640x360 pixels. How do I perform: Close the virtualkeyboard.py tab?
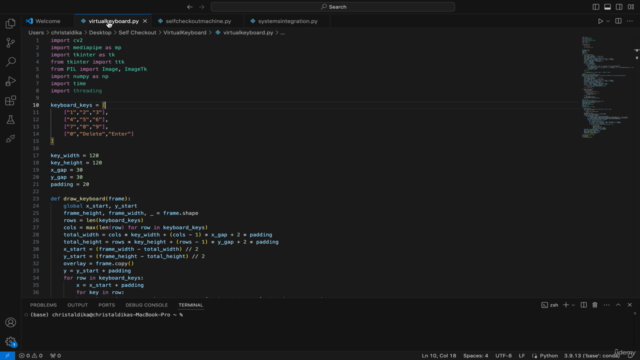click(145, 21)
